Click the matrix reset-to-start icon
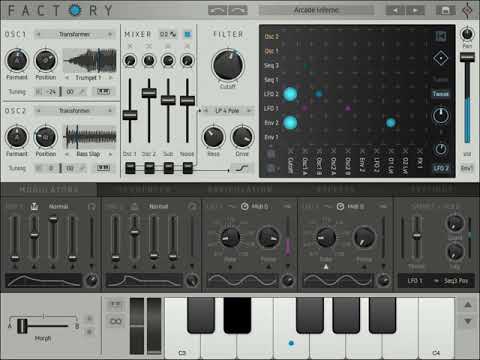Viewport: 480px width, 360px height. click(441, 36)
